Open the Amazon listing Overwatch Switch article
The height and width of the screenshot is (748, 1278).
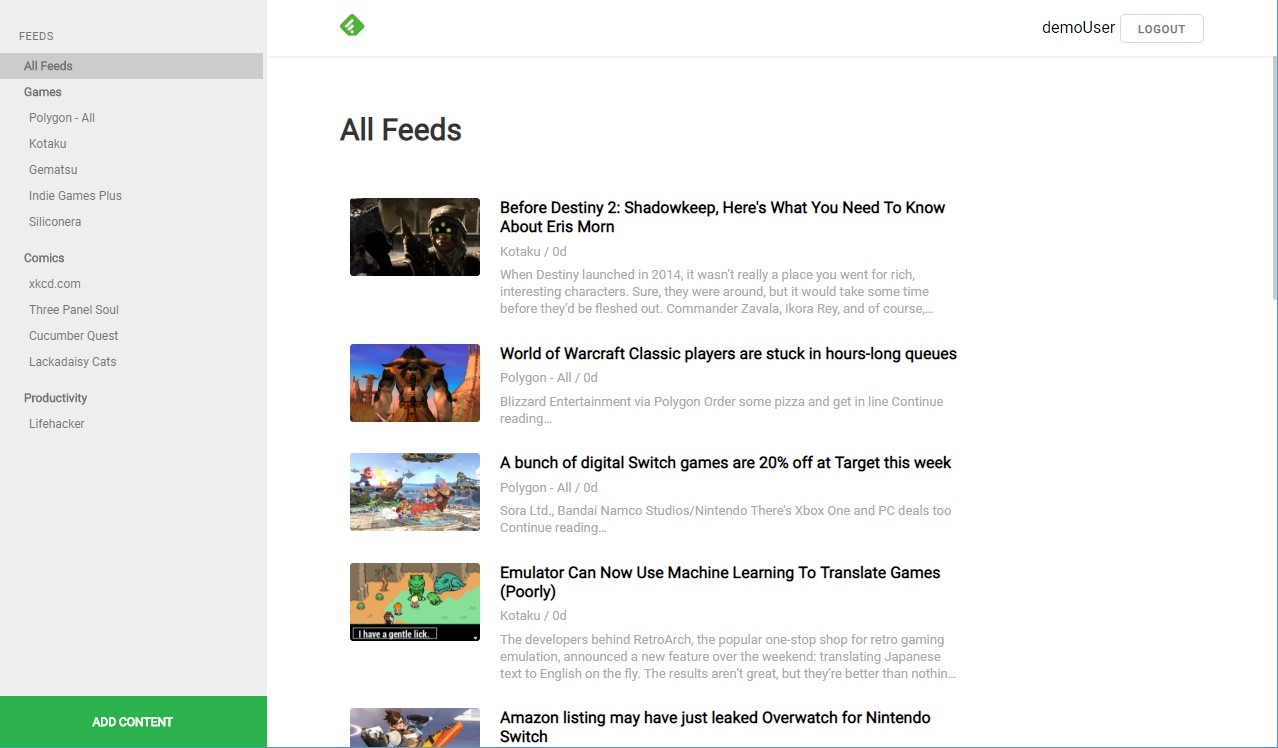(x=717, y=727)
